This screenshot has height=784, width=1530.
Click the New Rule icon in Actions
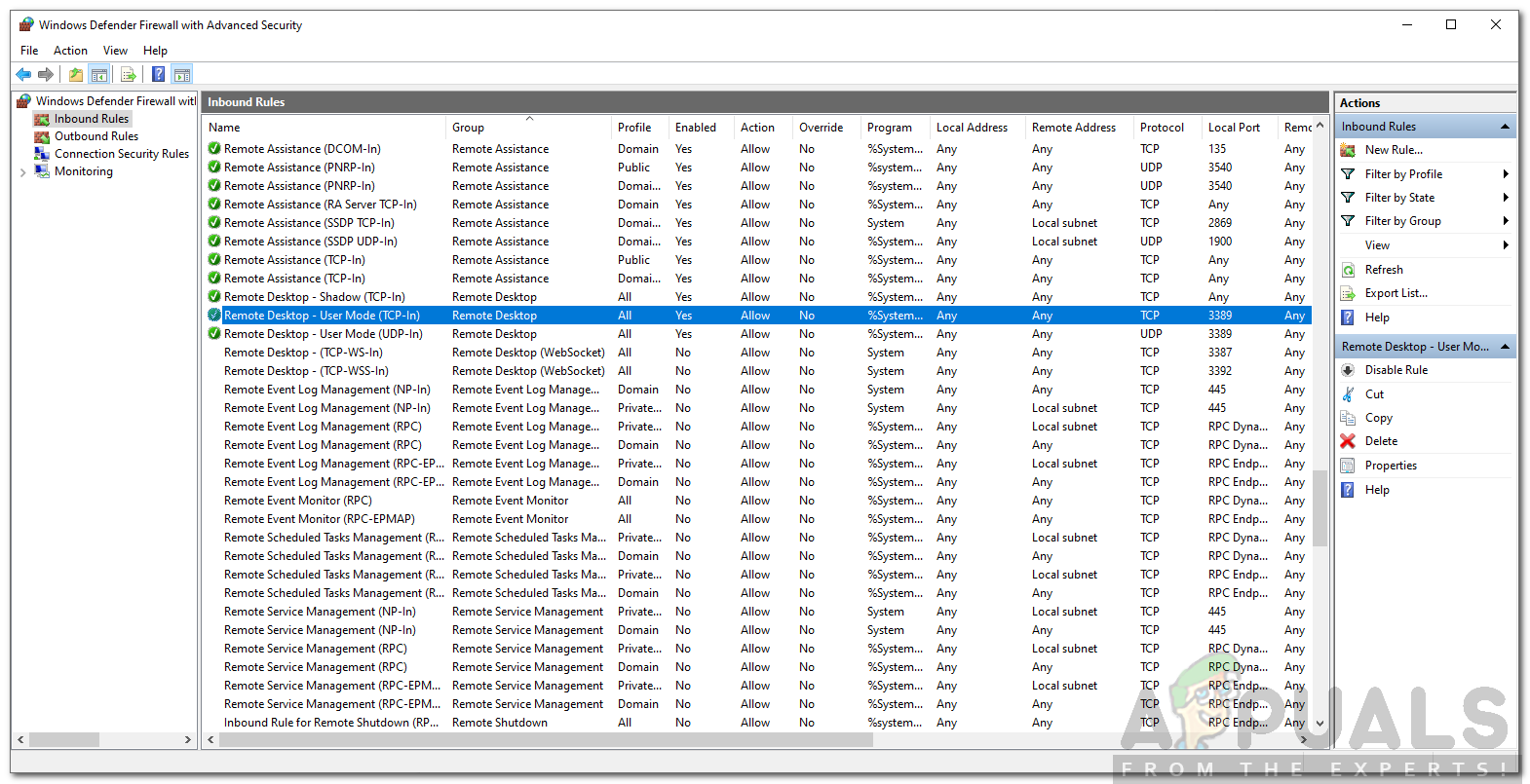point(1348,150)
